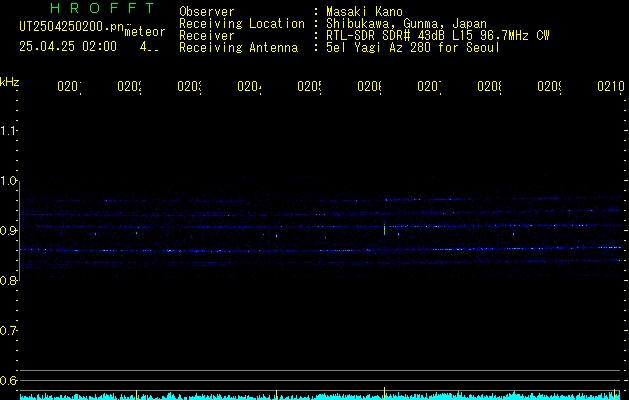Select the filename UT2504250200.pn text
Viewport: 629px width, 400px height.
click(72, 27)
